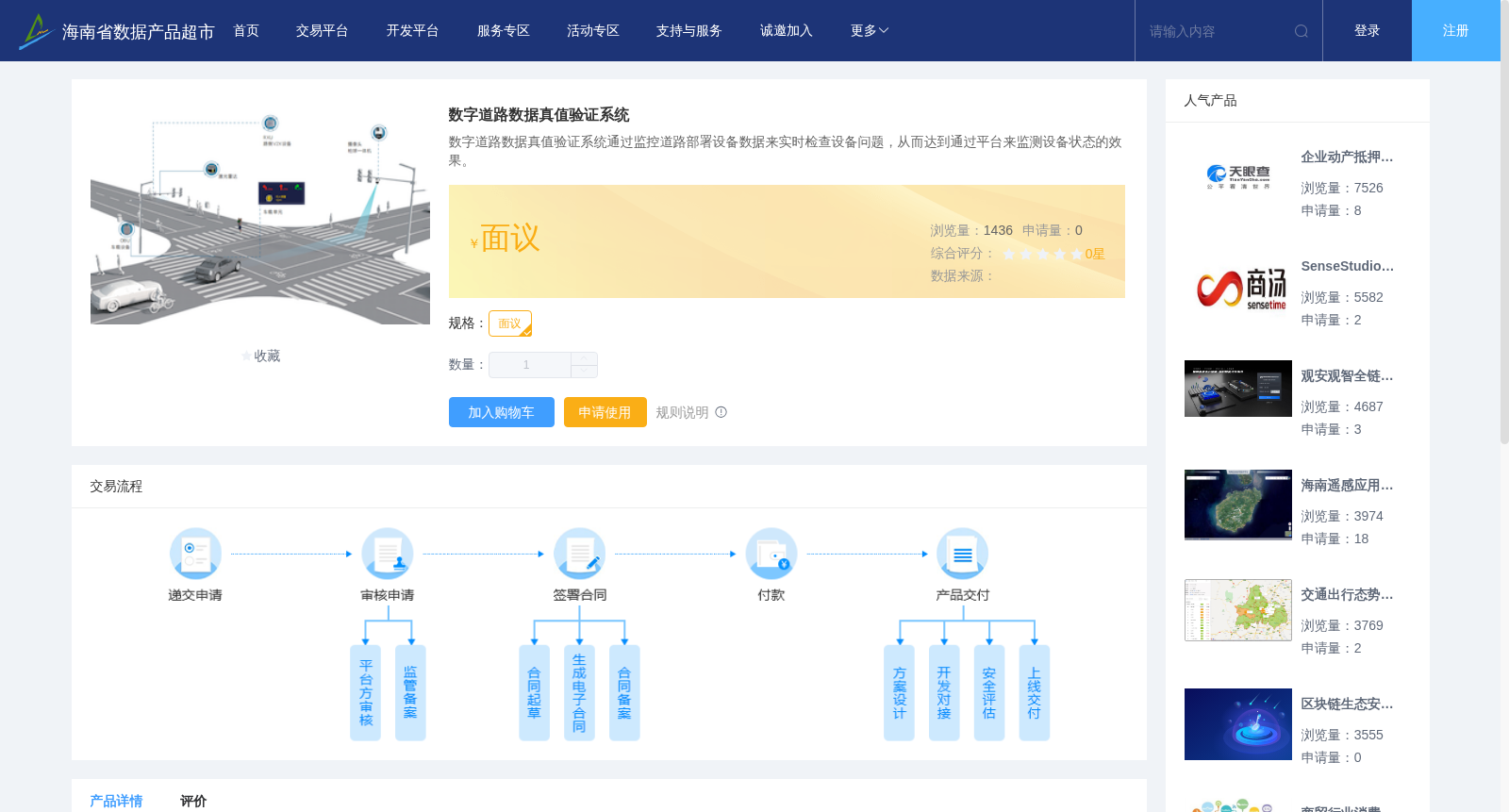Switch to the 产品详情 tab
The image size is (1509, 812).
[x=116, y=801]
